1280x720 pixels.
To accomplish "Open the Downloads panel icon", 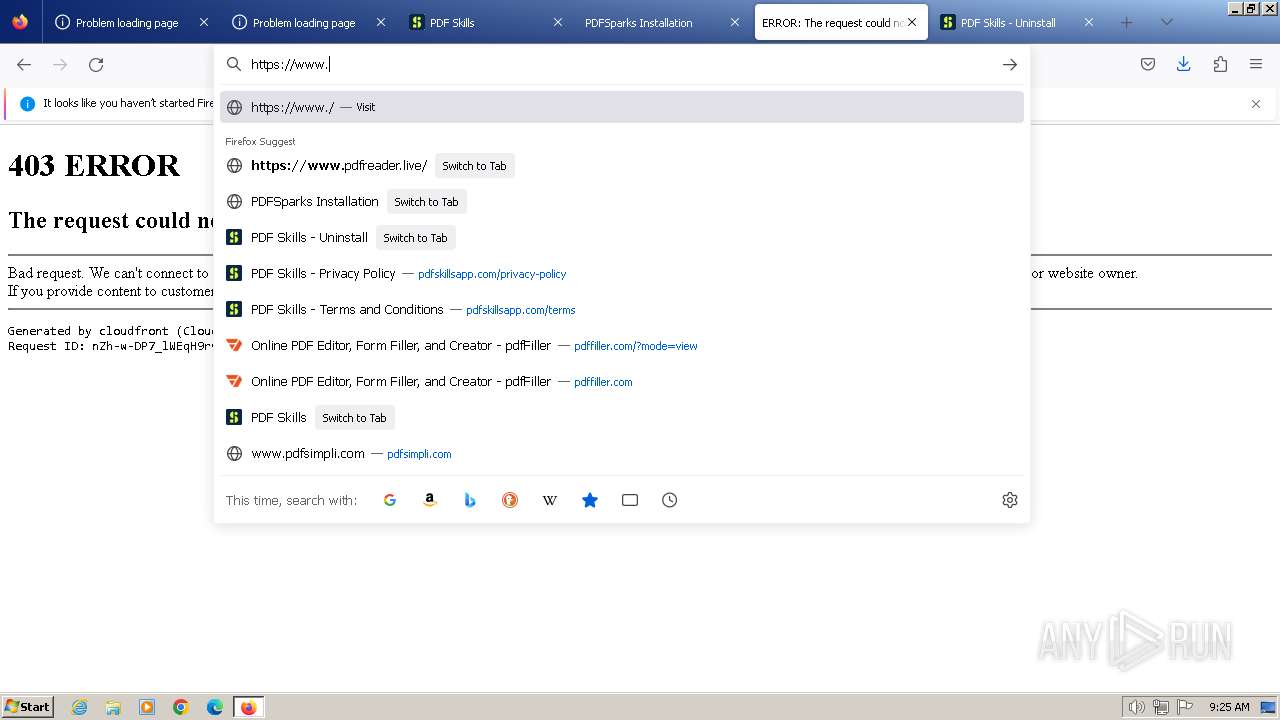I will pyautogui.click(x=1184, y=65).
